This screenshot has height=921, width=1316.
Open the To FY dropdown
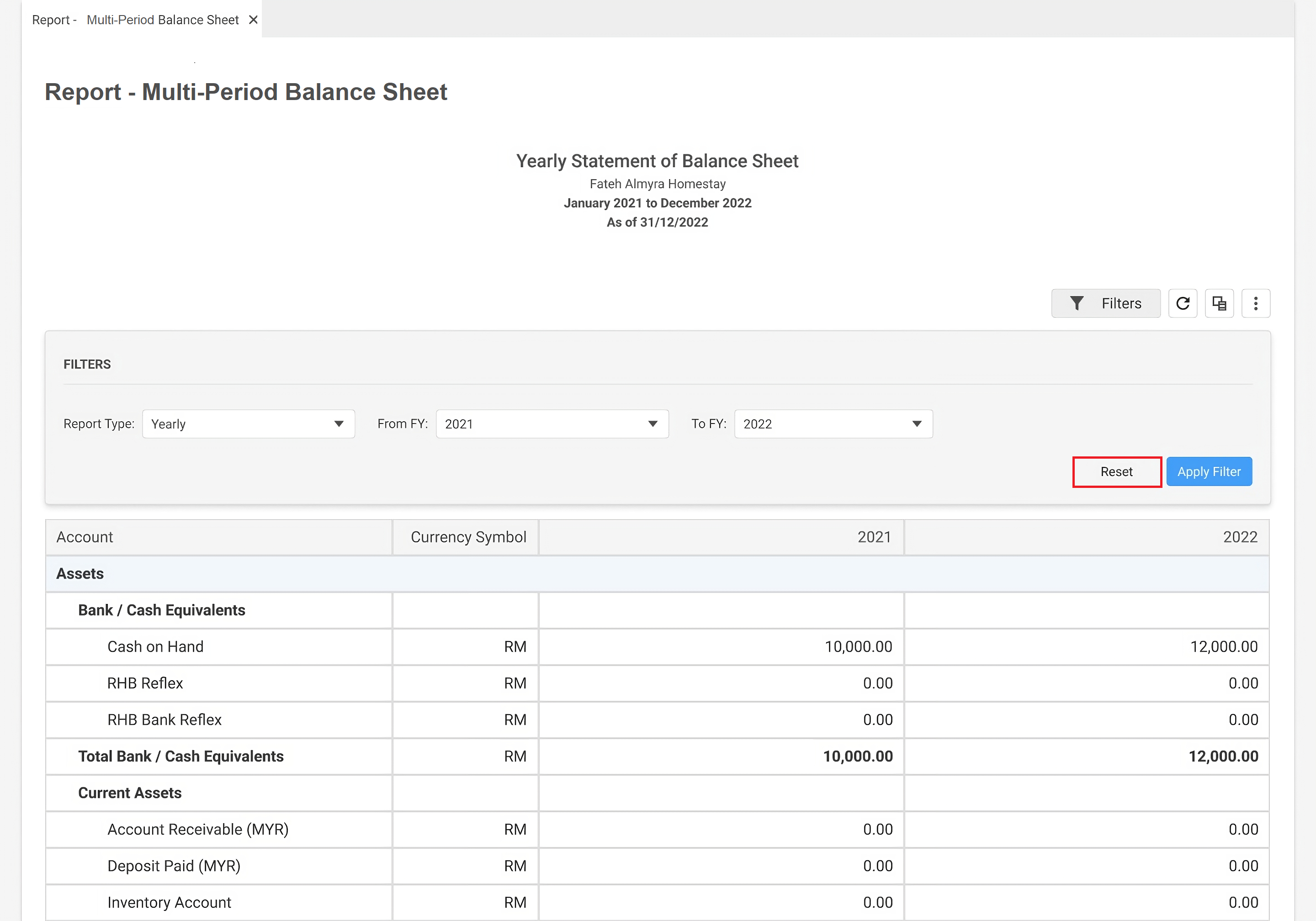click(833, 423)
